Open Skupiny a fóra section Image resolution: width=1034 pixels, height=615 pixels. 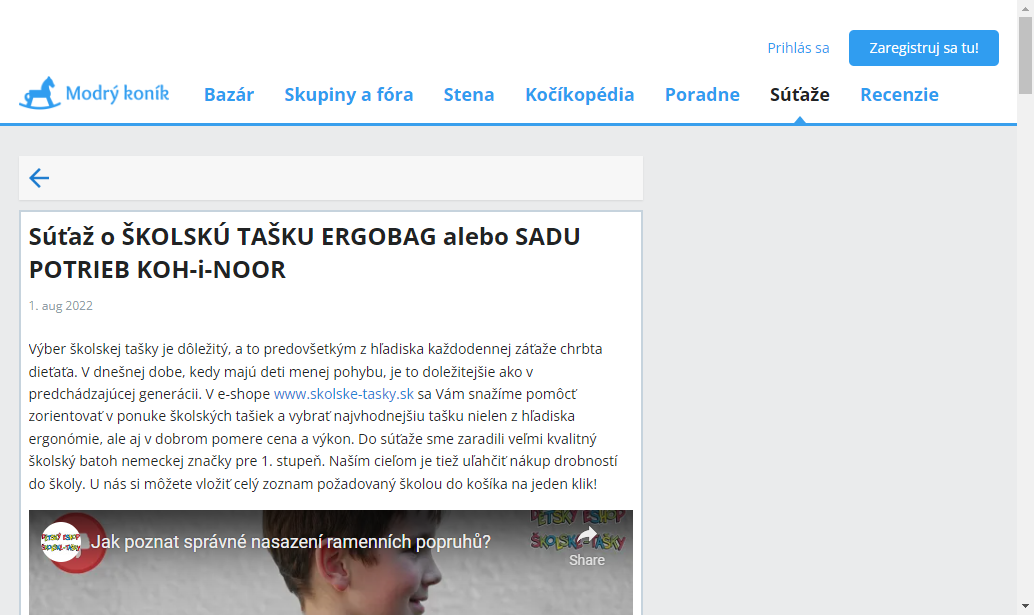[349, 94]
